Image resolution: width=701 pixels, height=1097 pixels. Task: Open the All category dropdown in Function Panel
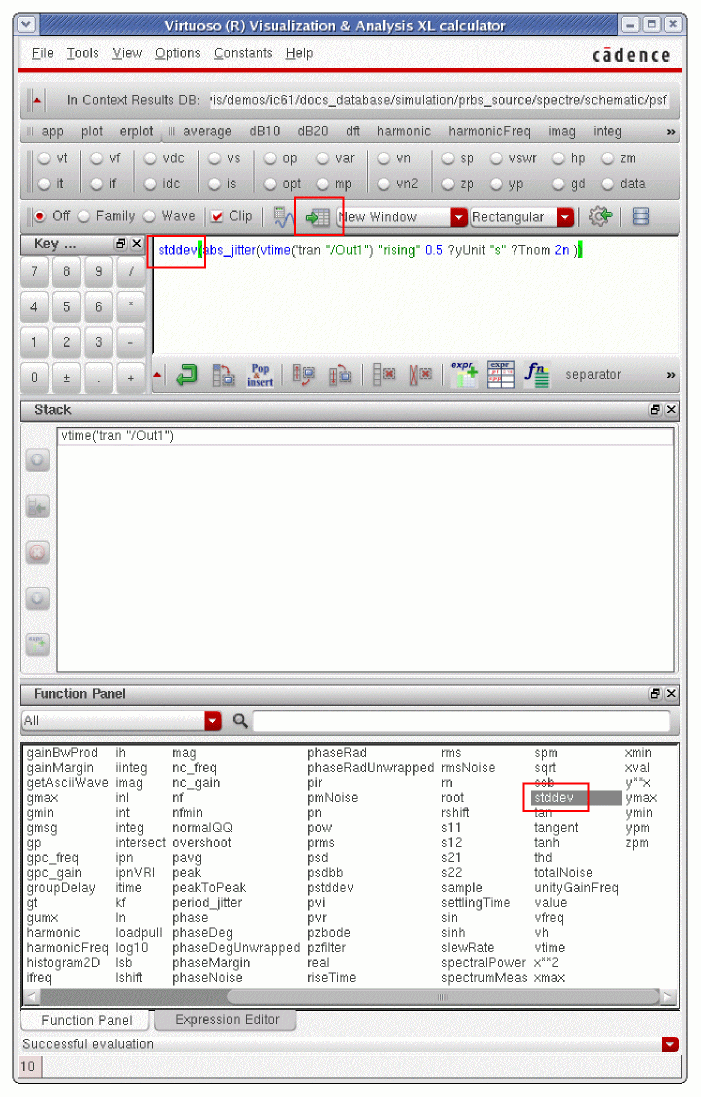(213, 721)
